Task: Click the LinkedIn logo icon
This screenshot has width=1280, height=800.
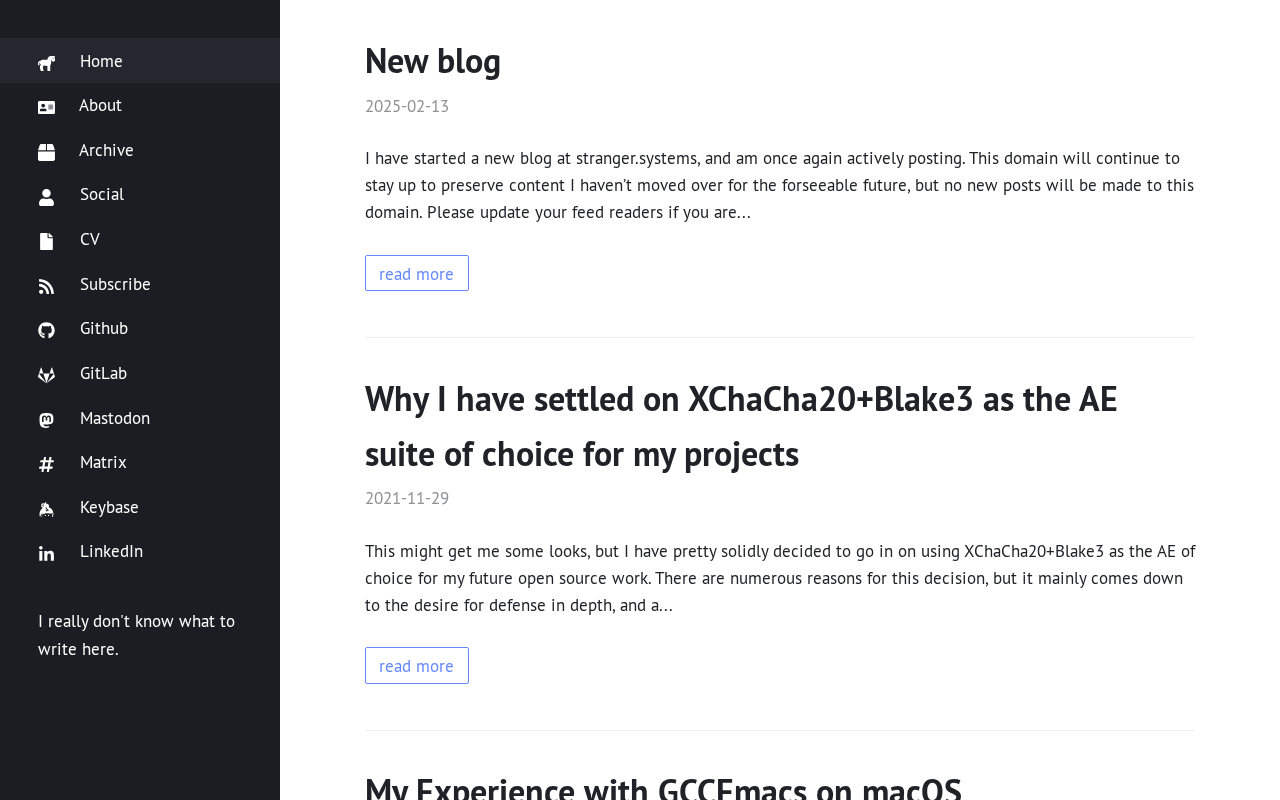Action: pyautogui.click(x=46, y=553)
